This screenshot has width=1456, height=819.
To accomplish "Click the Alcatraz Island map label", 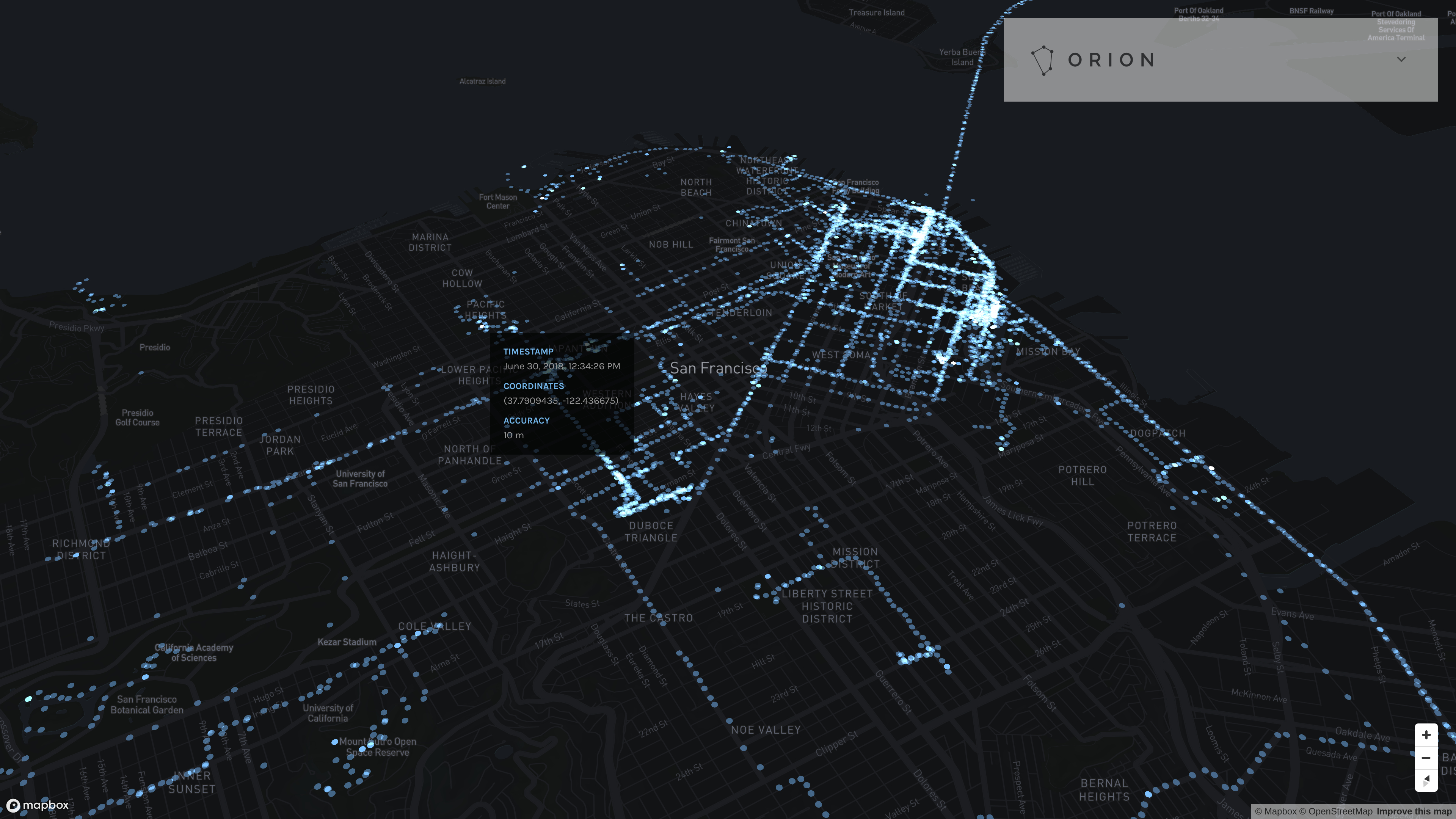I will point(482,82).
